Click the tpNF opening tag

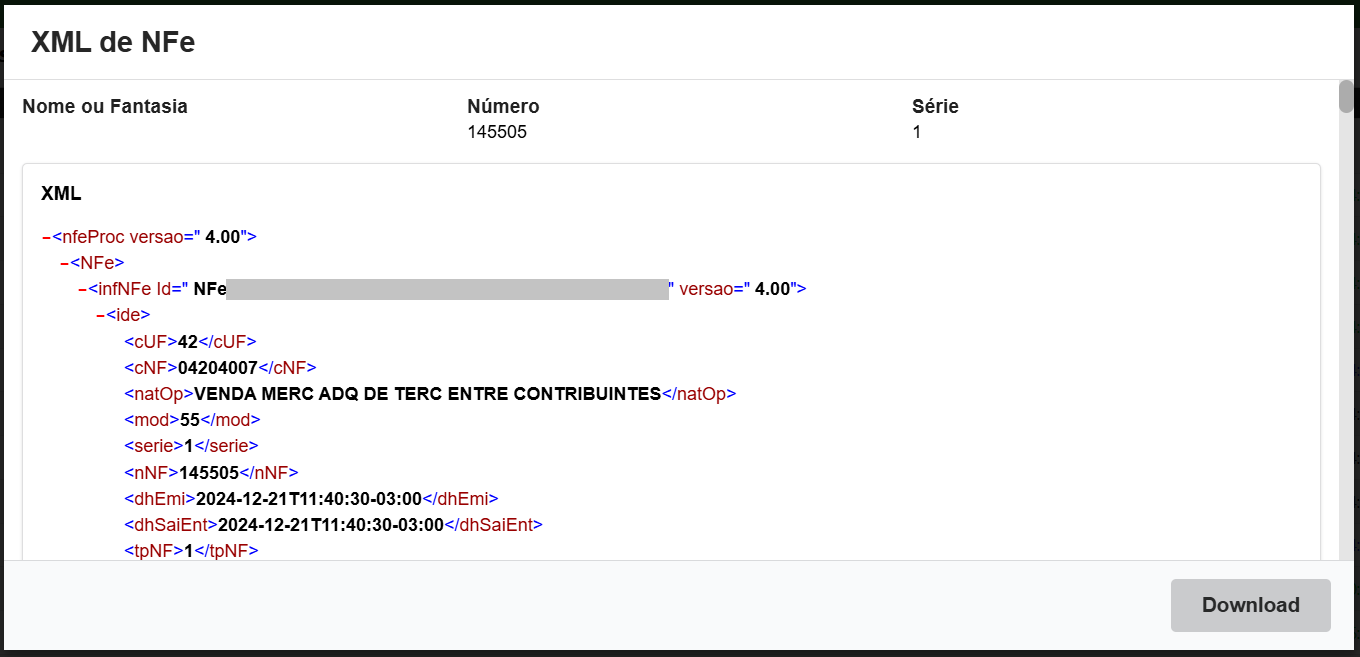tap(154, 550)
